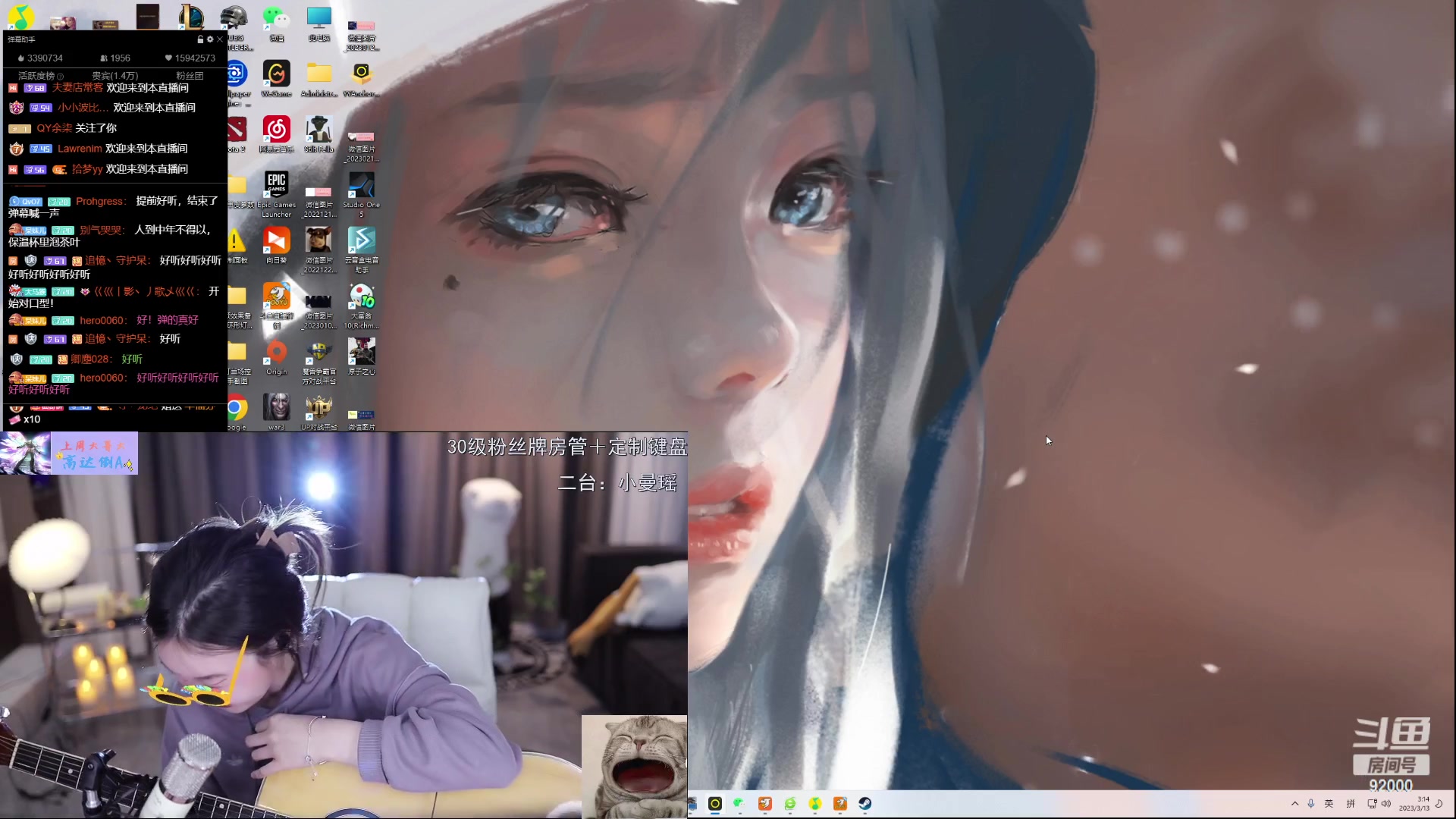Launch the 原子之心 game shortcut
The width and height of the screenshot is (1456, 819).
coord(362,357)
